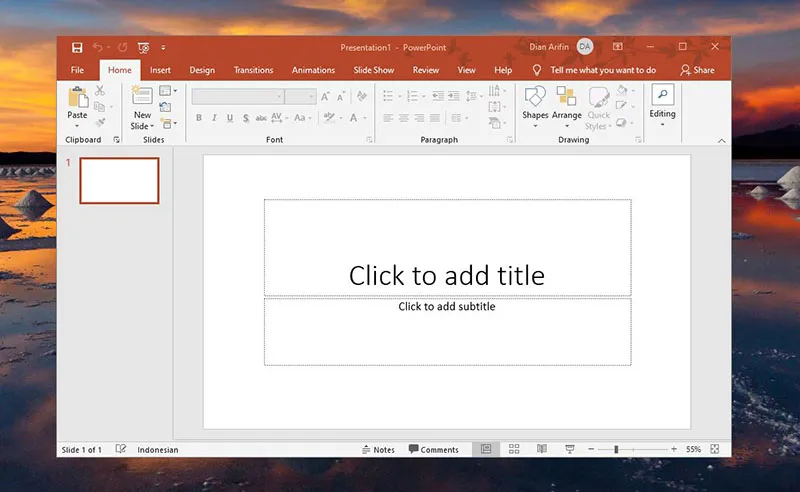The image size is (800, 492).
Task: Click the Paste clipboard icon
Action: (77, 98)
